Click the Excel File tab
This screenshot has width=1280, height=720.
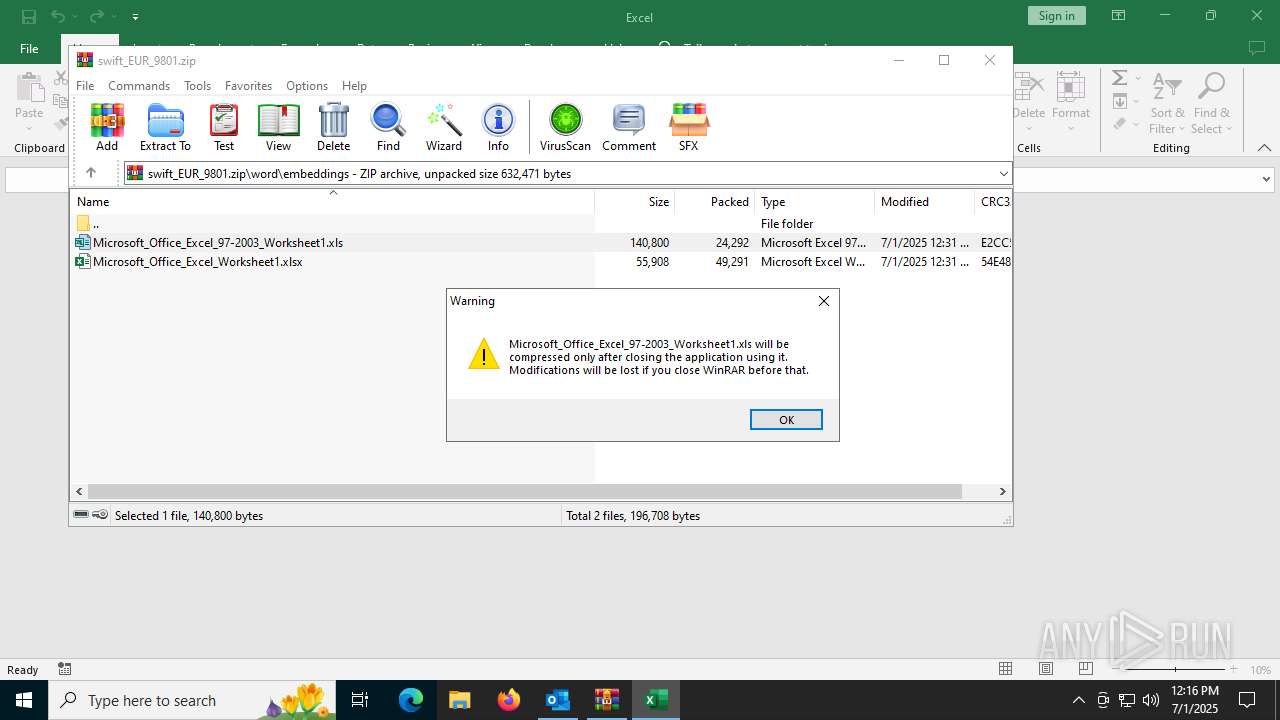click(29, 48)
